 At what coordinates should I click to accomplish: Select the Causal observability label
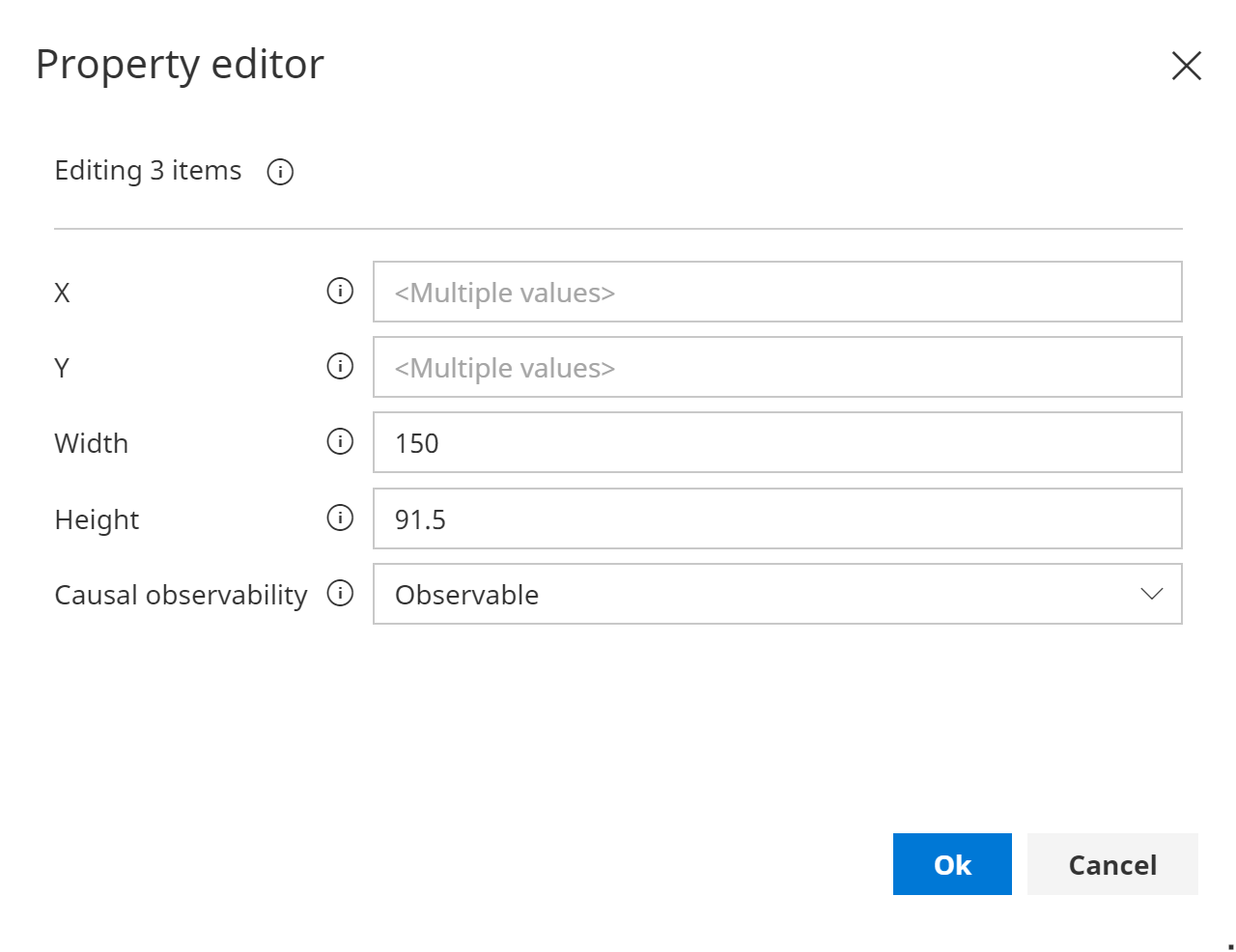[x=181, y=595]
